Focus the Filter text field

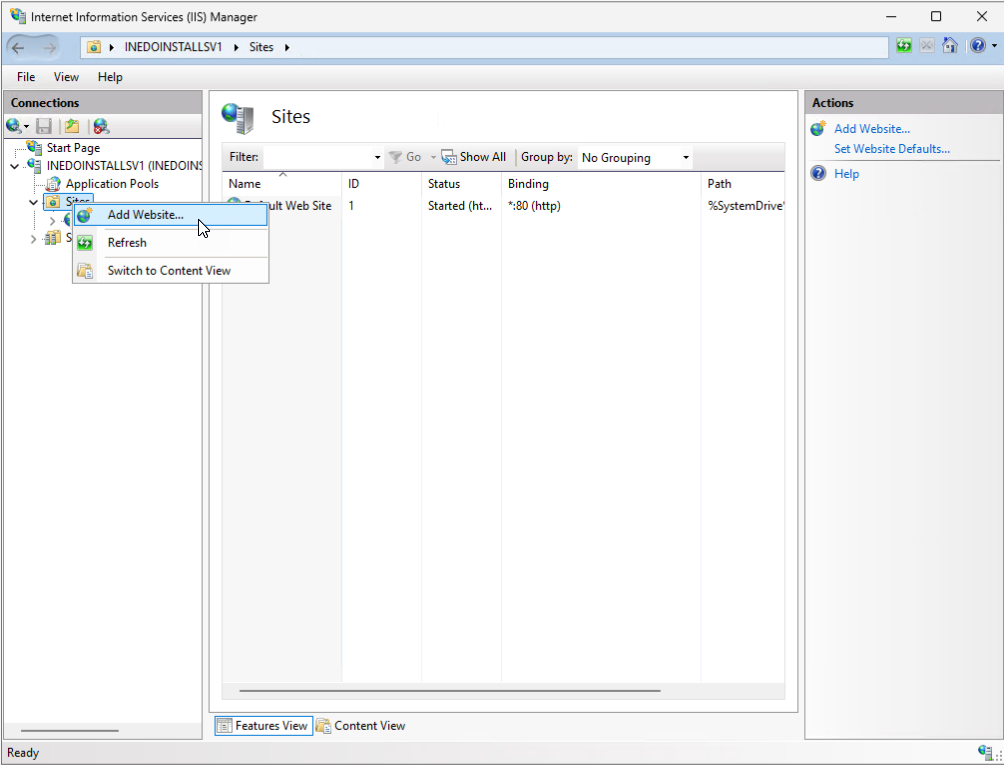pyautogui.click(x=316, y=157)
